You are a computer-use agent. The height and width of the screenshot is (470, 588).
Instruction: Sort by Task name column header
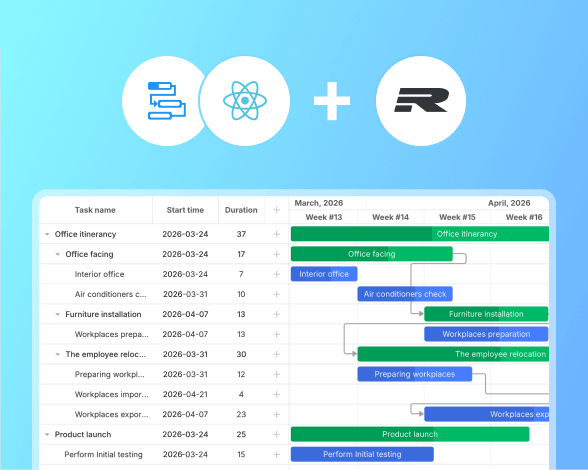point(95,210)
